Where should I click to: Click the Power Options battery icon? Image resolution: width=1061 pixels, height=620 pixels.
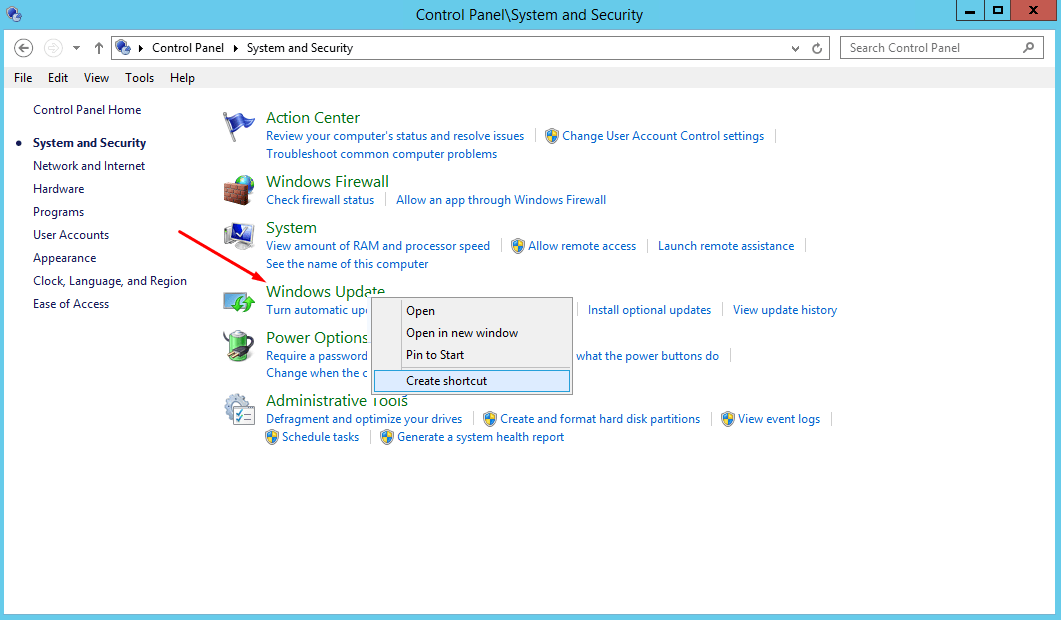point(238,346)
